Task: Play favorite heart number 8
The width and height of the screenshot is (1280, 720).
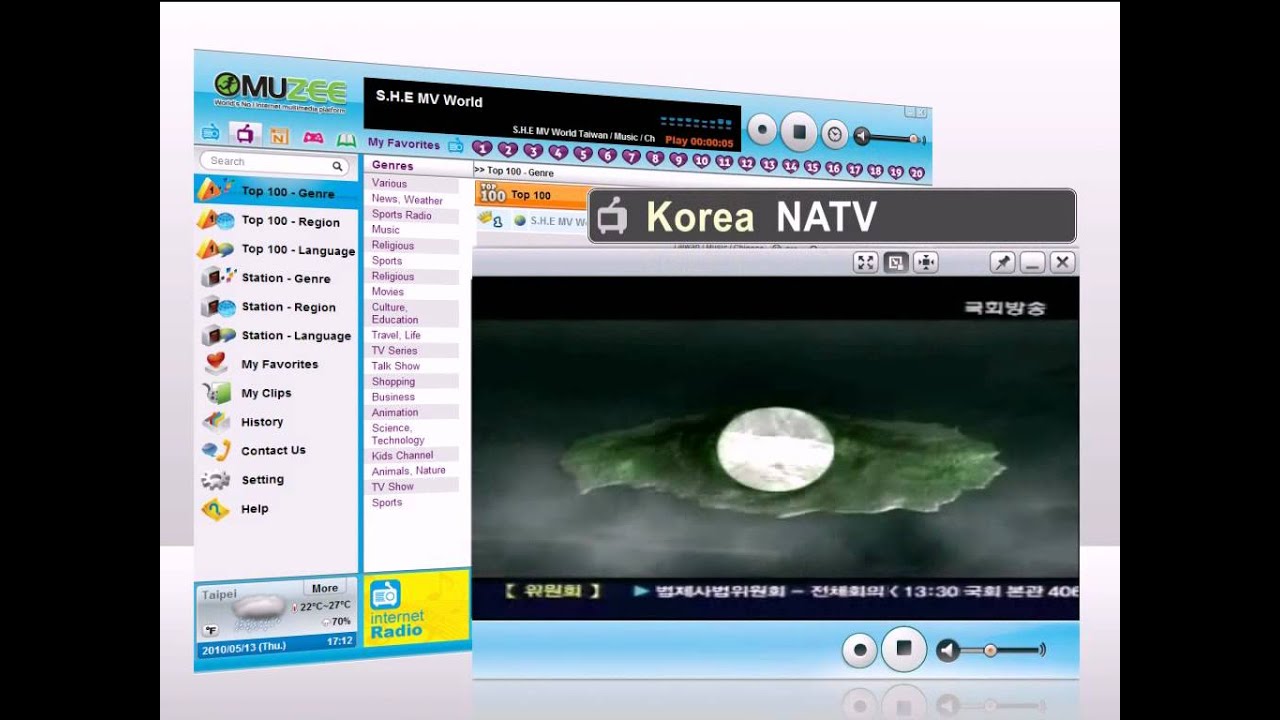Action: click(x=655, y=158)
